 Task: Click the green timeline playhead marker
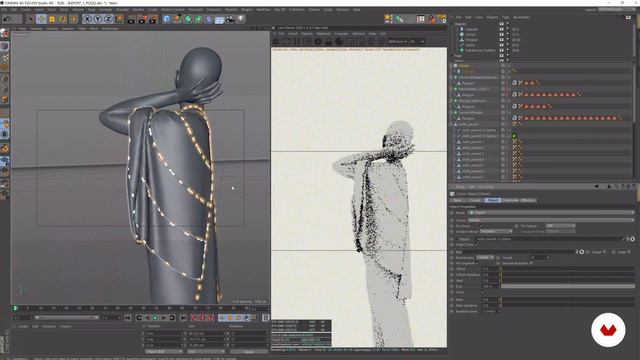pos(16,308)
